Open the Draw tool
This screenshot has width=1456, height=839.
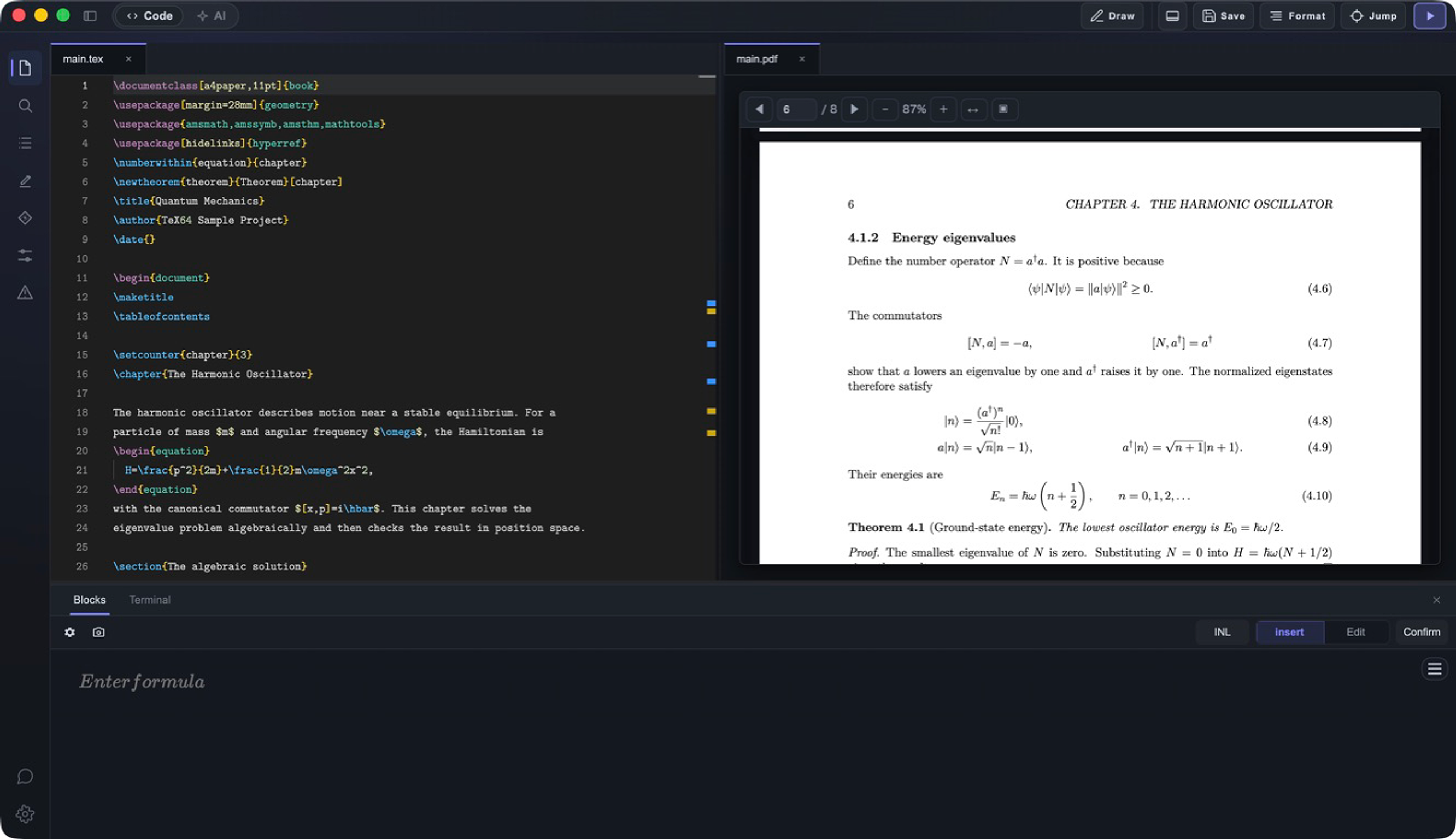pos(1112,16)
